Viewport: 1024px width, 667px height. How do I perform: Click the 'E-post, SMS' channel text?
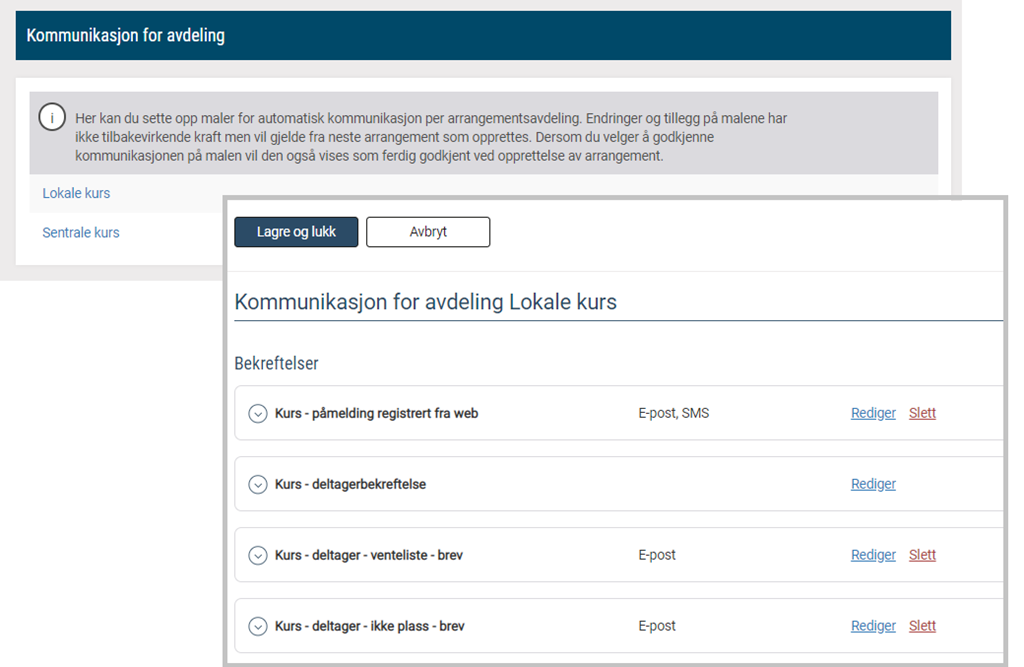coord(673,413)
